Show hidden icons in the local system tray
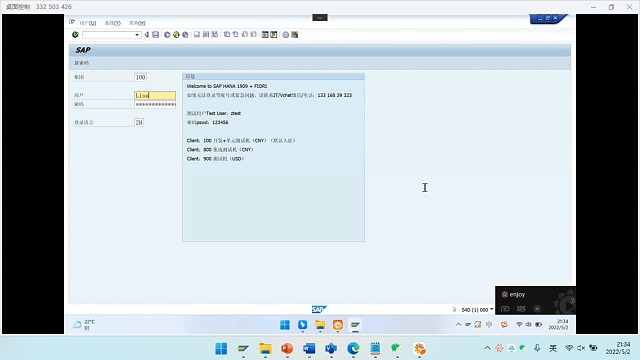This screenshot has width=640, height=360. tap(487, 348)
